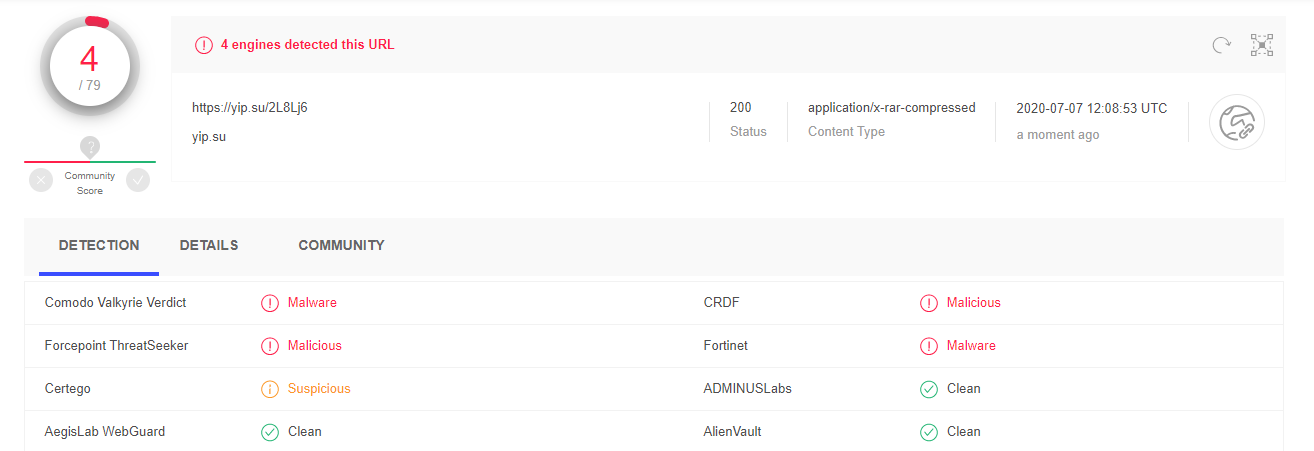Click the https://yip.su/2L8Lj6 URL text
Image resolution: width=1314 pixels, height=451 pixels.
(x=250, y=108)
